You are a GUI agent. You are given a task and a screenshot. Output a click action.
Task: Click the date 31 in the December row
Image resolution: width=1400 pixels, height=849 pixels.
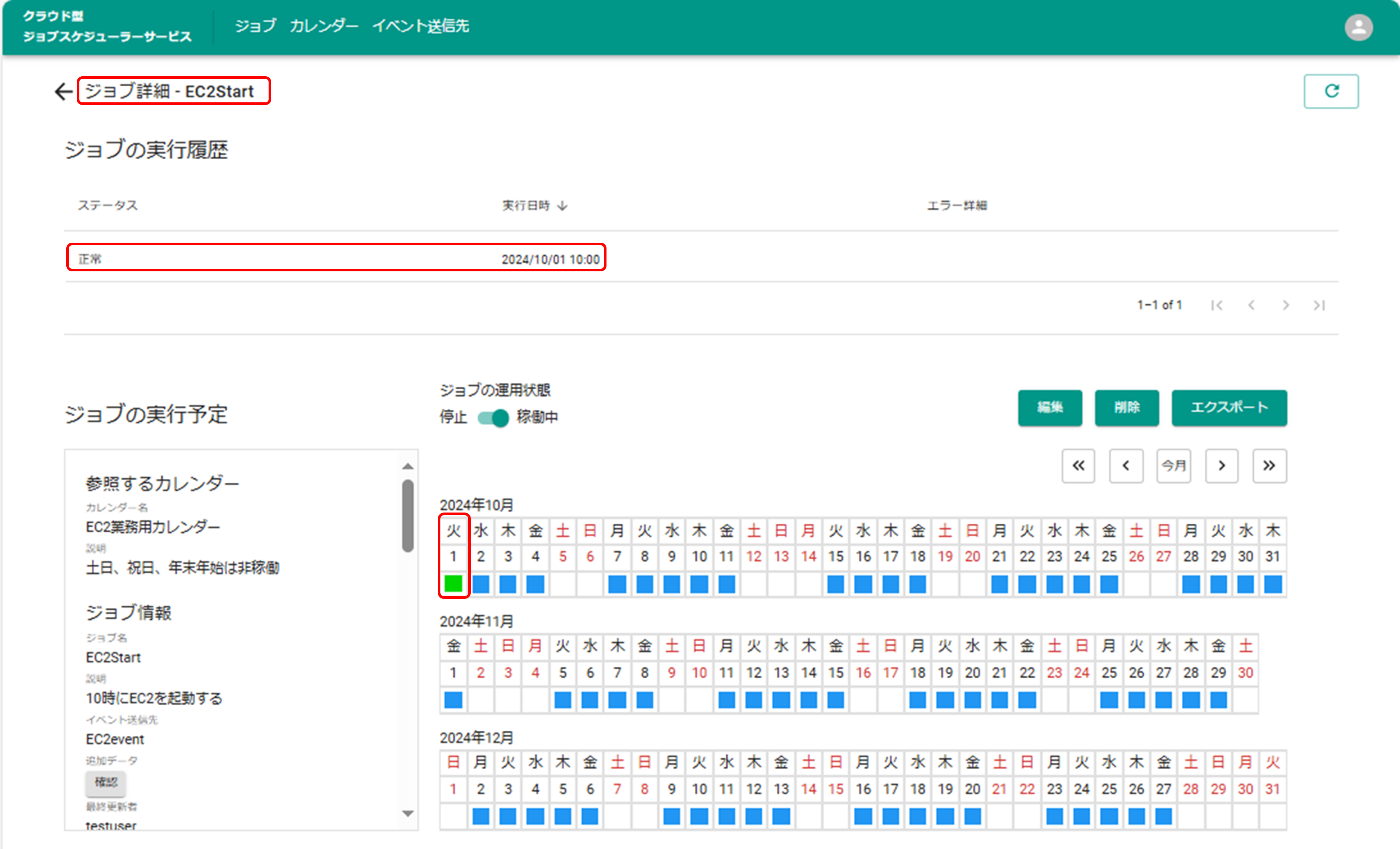click(1273, 789)
